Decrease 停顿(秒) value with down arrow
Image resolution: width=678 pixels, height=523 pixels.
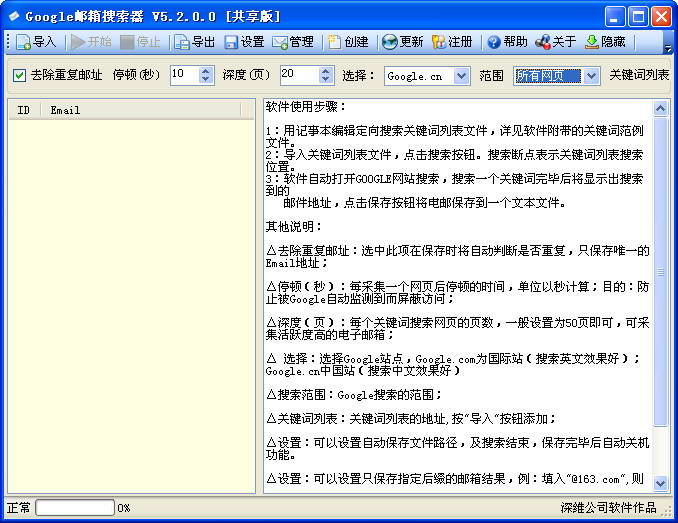[206, 80]
